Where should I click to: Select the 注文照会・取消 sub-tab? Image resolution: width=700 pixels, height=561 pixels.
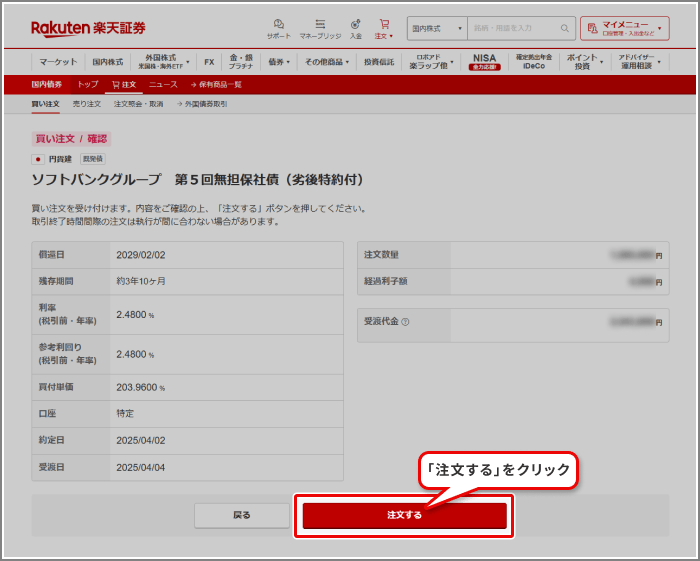[138, 104]
